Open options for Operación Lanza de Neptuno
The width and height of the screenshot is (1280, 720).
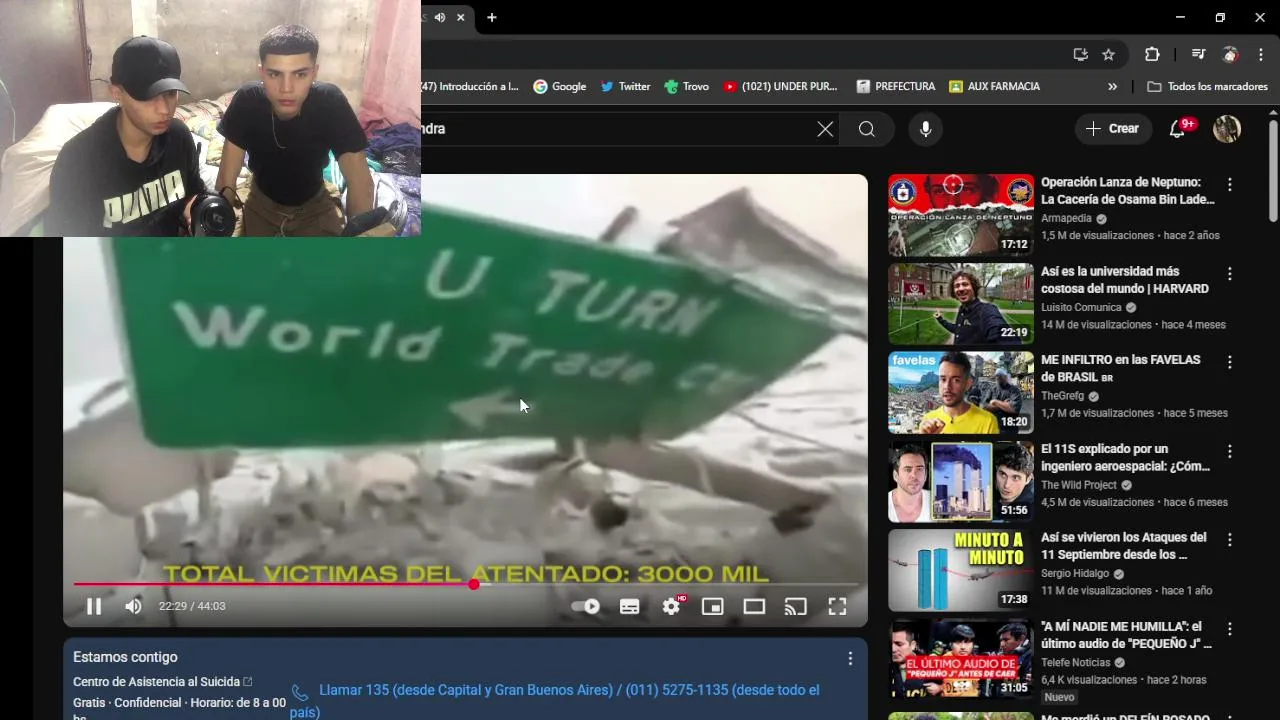click(1230, 185)
